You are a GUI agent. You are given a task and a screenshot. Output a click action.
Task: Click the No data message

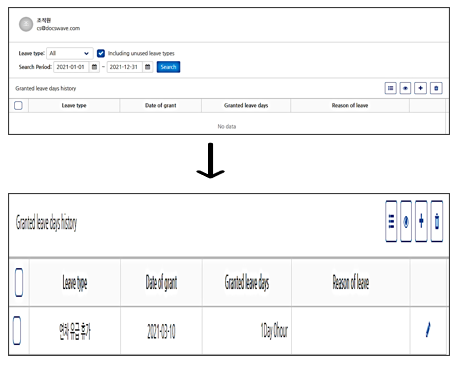227,126
